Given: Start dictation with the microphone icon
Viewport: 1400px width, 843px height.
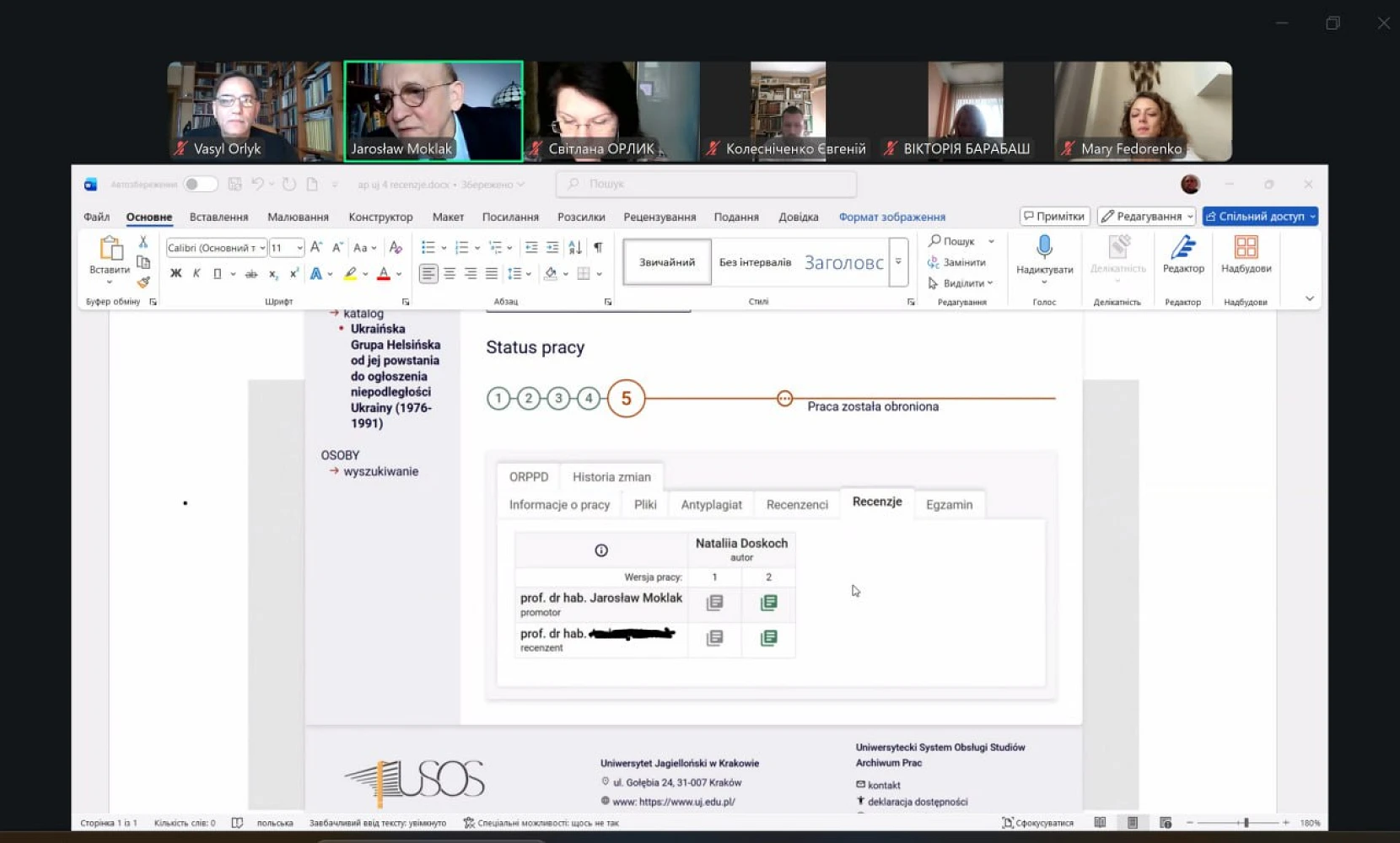Looking at the screenshot, I should click(x=1044, y=247).
